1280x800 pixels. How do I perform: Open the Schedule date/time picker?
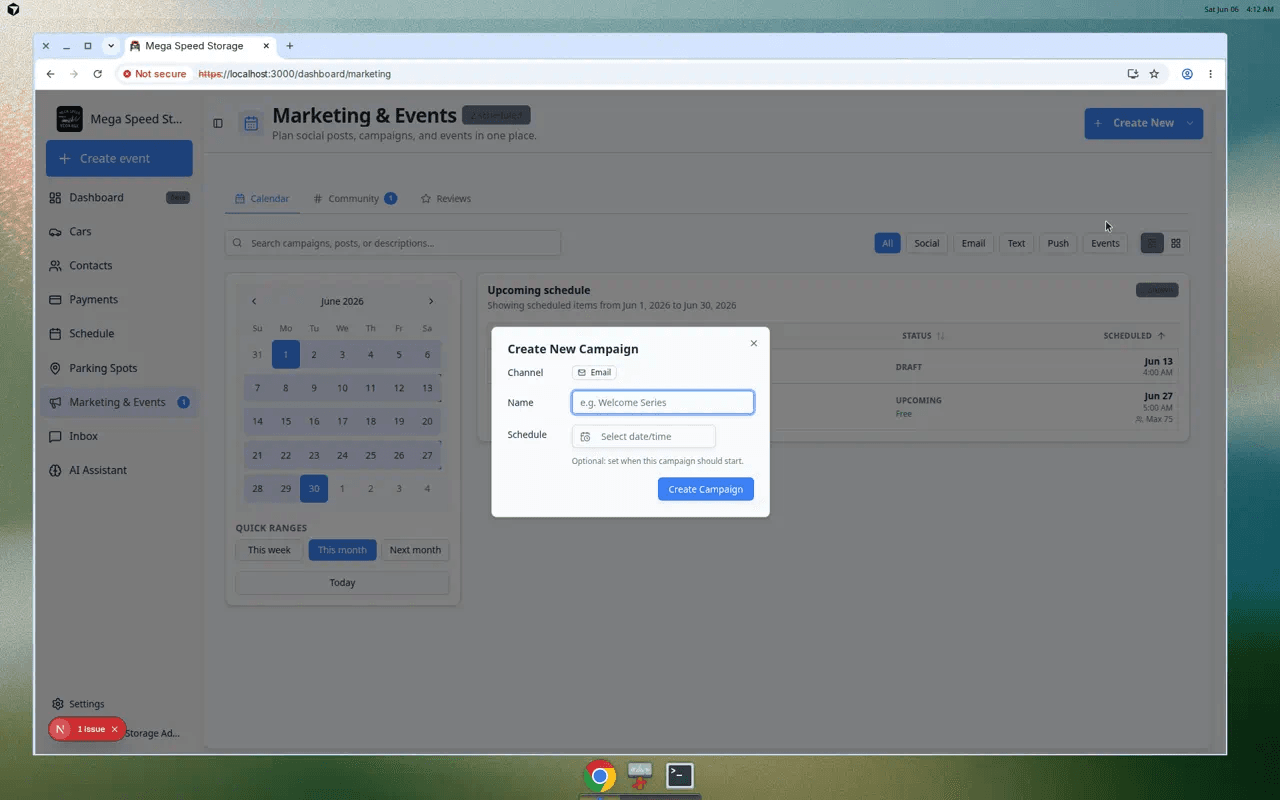click(644, 436)
